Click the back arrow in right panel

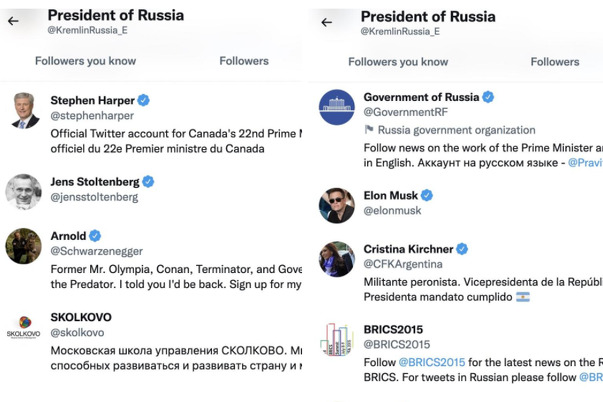click(326, 22)
